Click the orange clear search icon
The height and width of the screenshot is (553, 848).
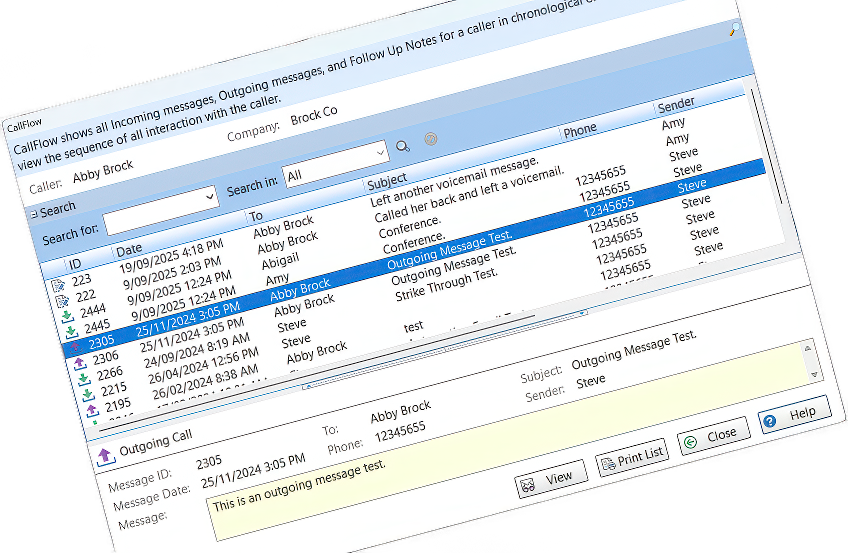[x=430, y=139]
